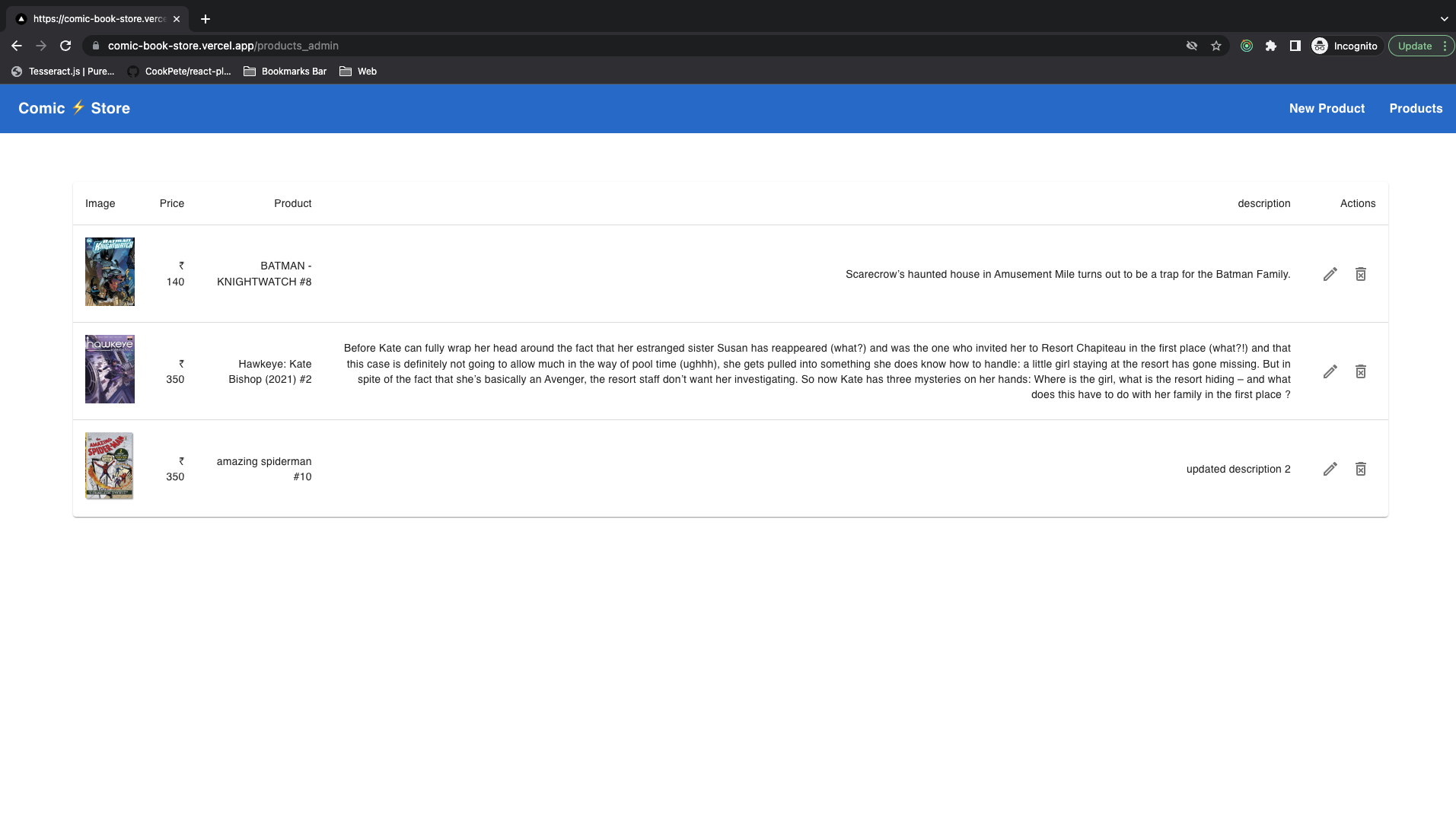Go to Comic Store home logo
1456x822 pixels.
(74, 108)
